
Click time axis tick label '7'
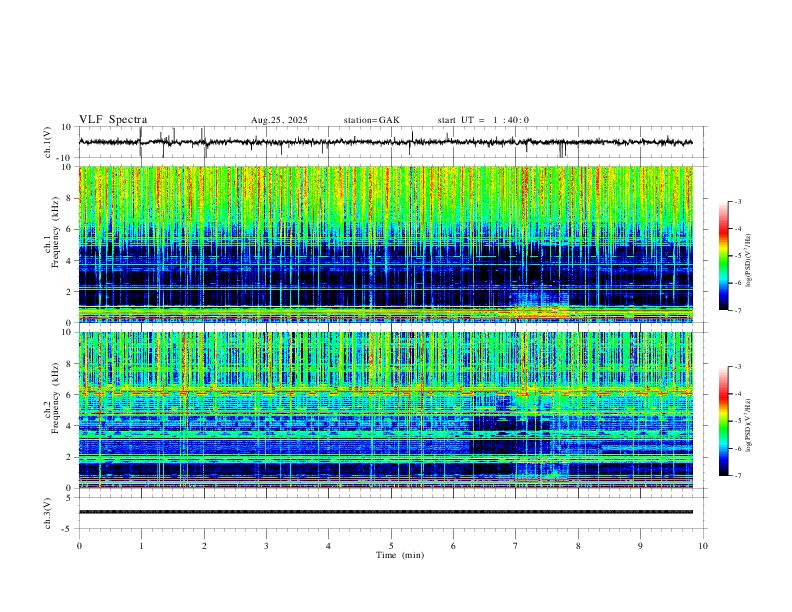(516, 546)
